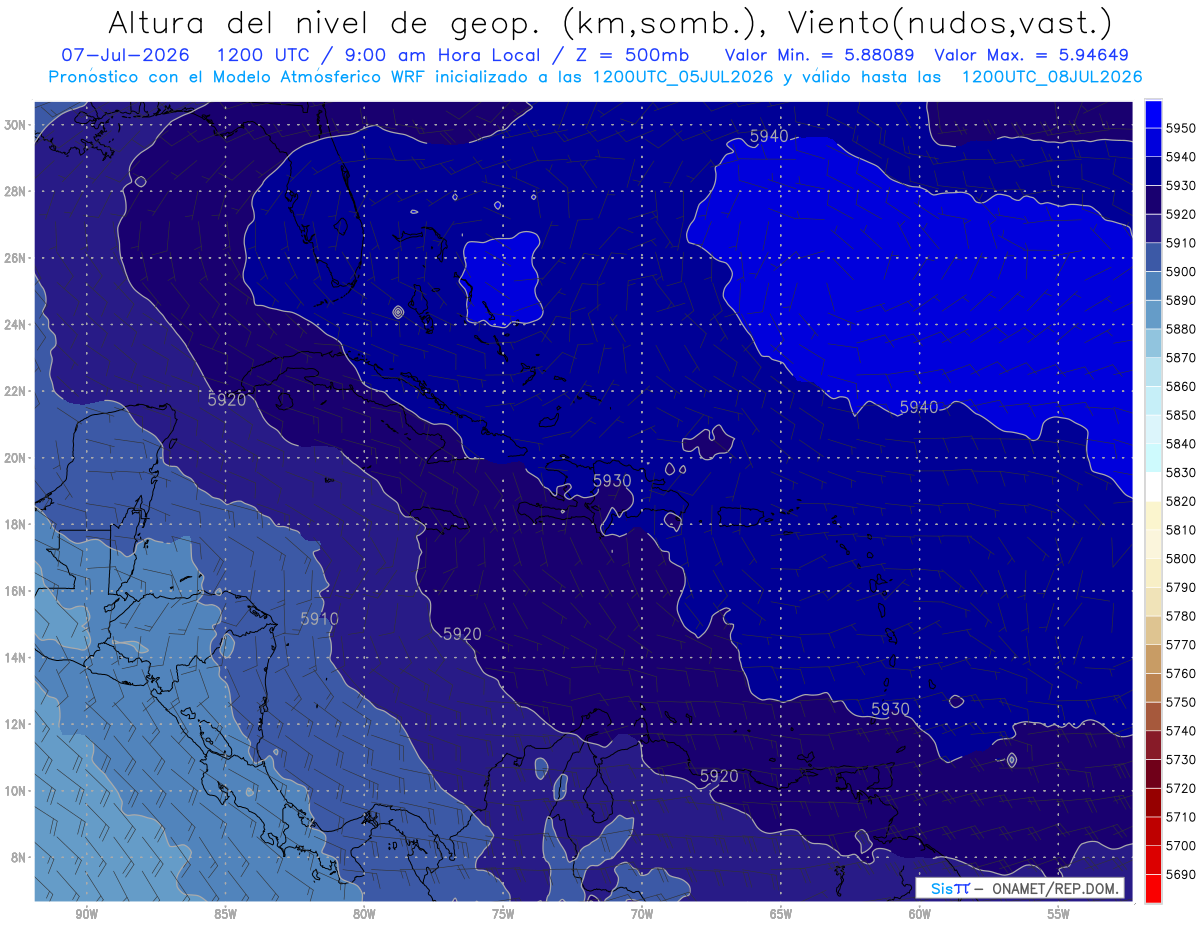This screenshot has height=927, width=1200.
Task: Click the '80W' longitude axis label
Action: [364, 915]
